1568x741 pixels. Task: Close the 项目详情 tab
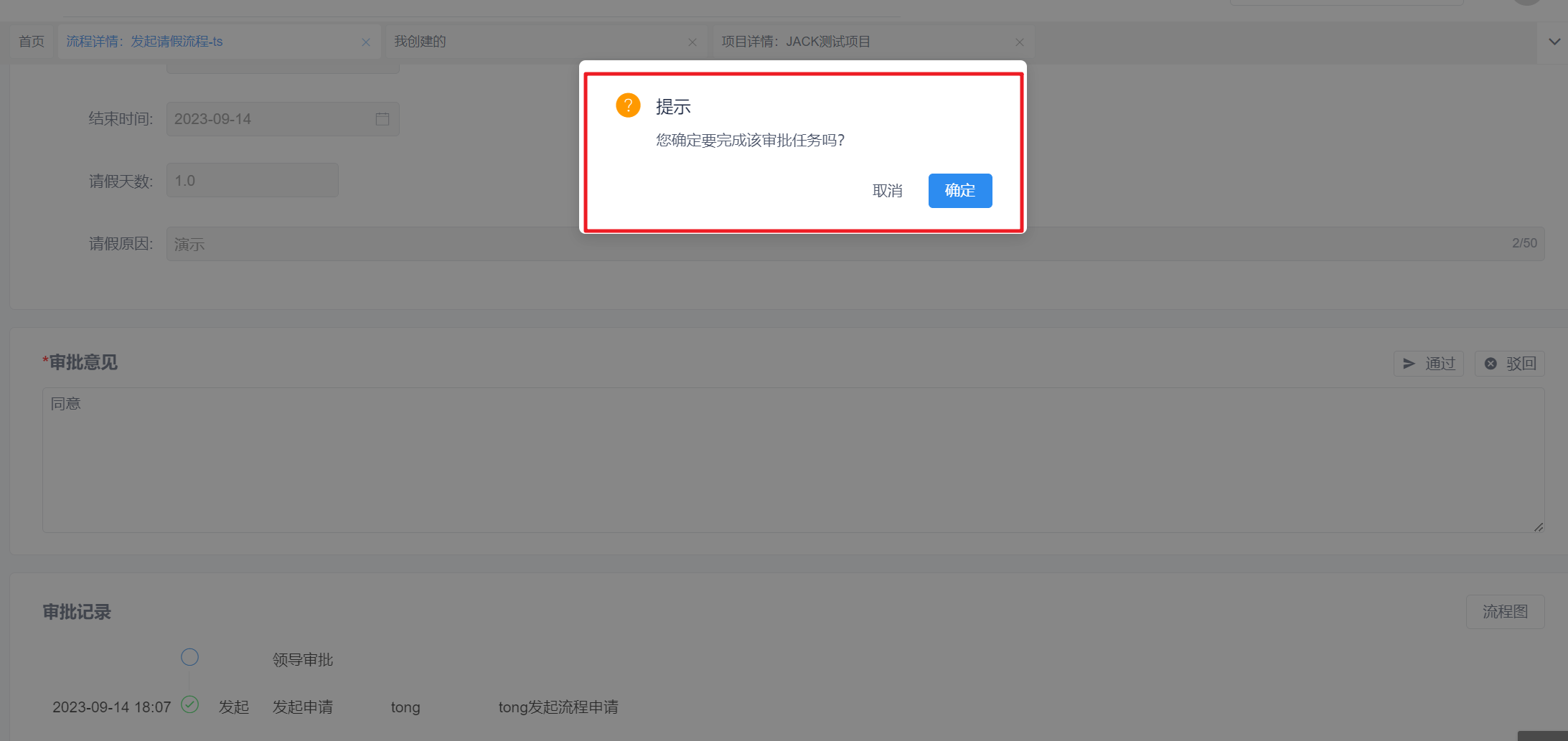[1020, 42]
